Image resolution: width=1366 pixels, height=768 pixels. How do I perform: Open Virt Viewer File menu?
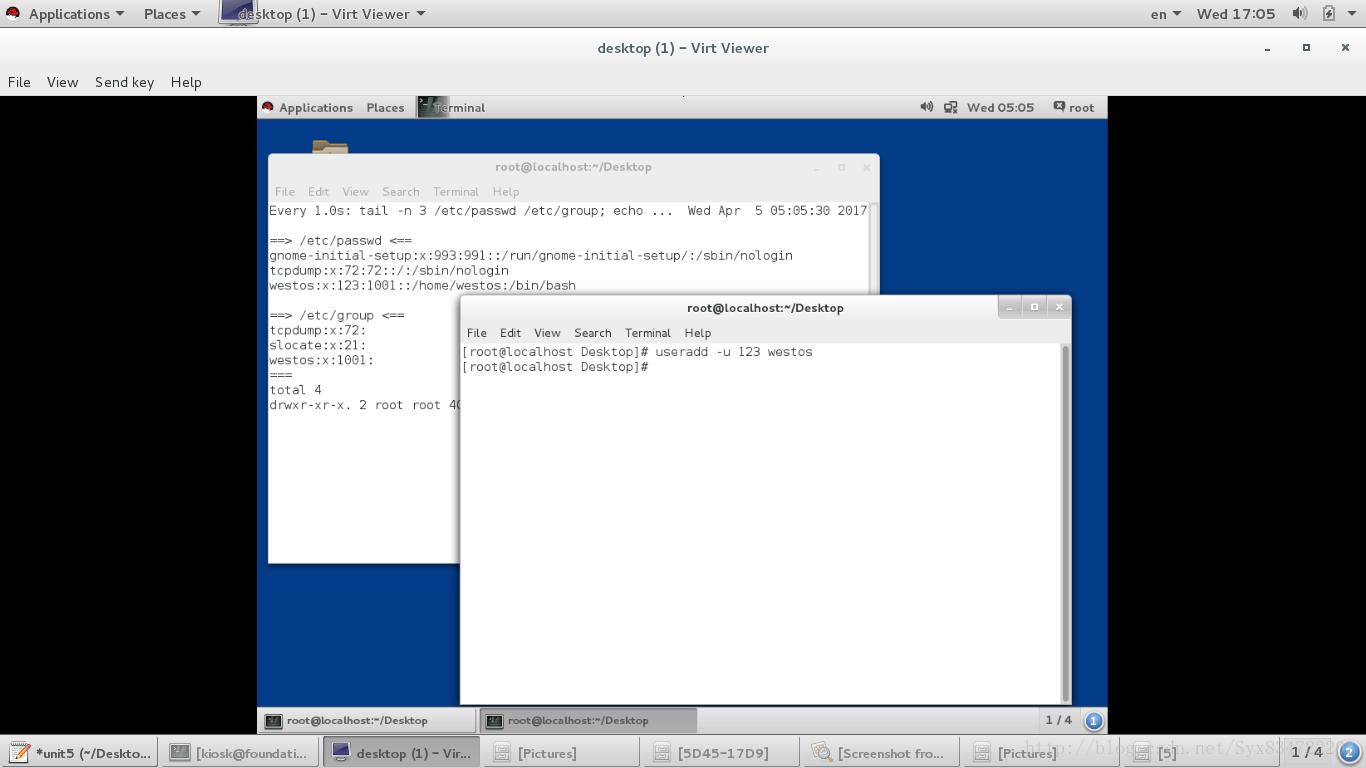[x=19, y=82]
